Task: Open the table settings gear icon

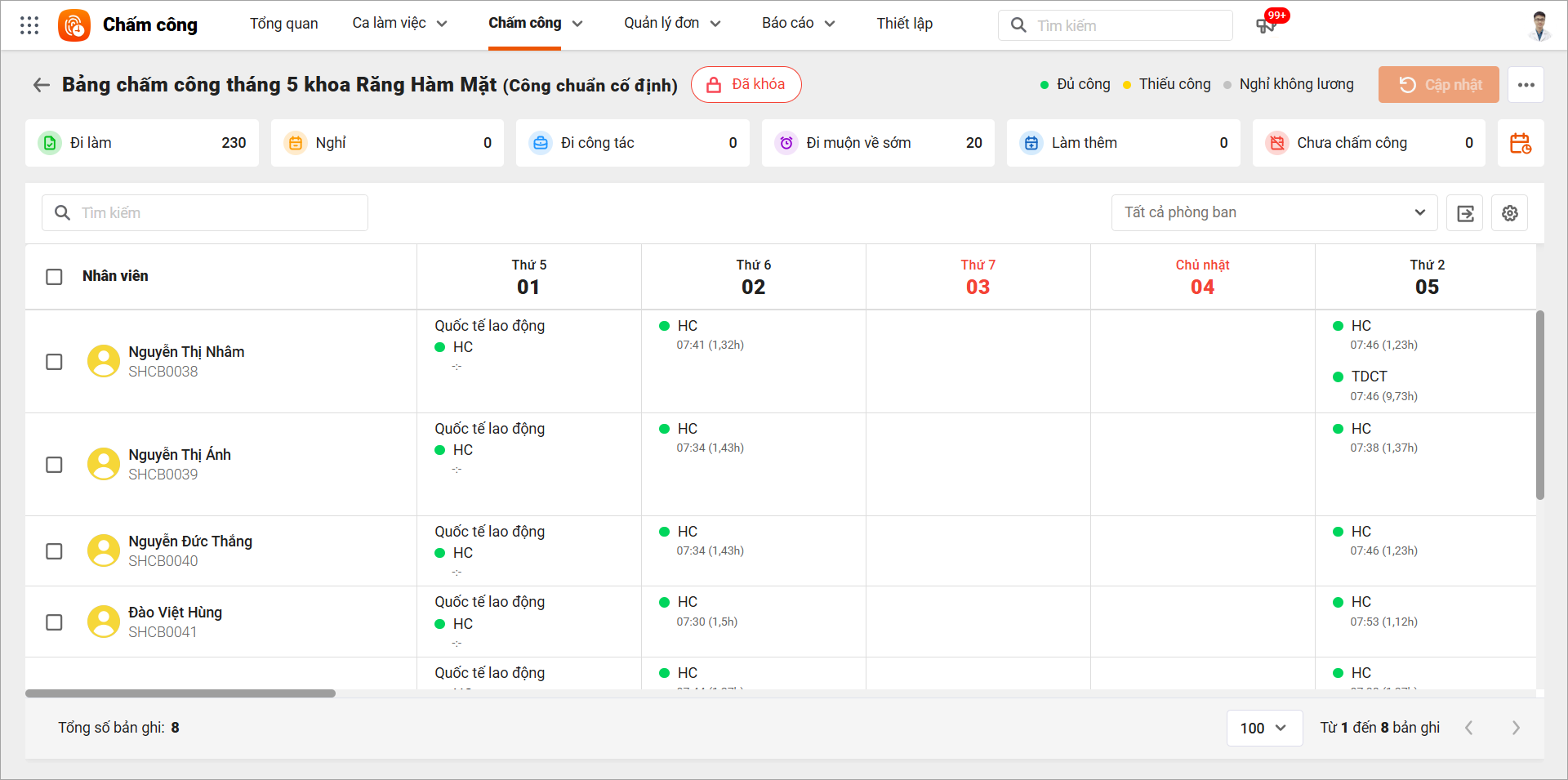Action: pyautogui.click(x=1509, y=213)
